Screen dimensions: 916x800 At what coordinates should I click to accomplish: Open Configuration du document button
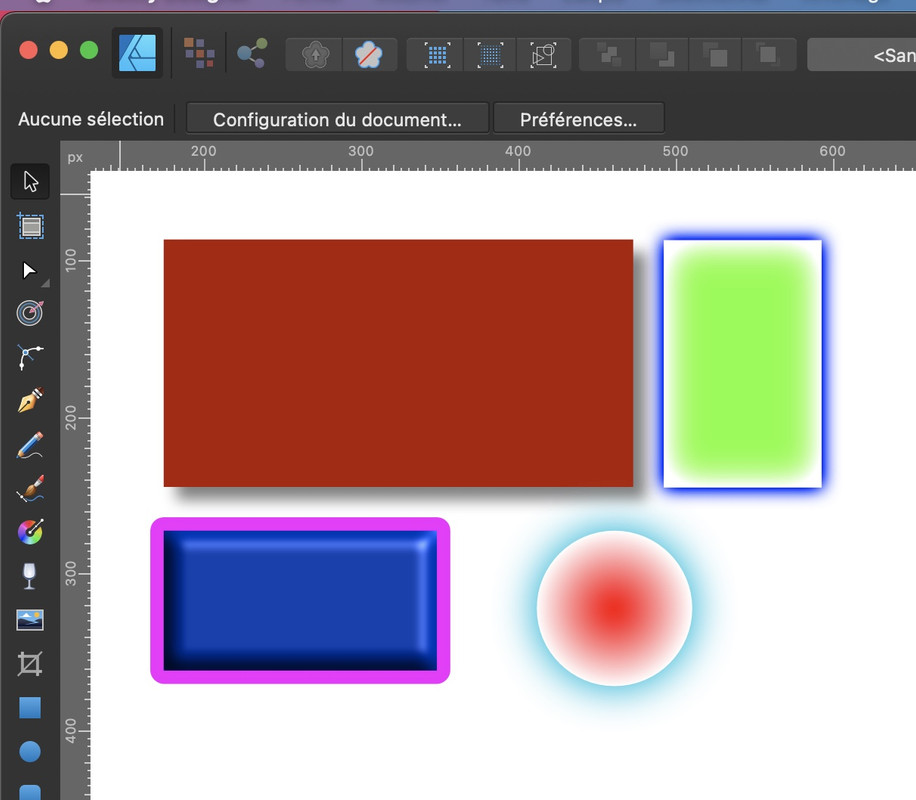click(x=337, y=119)
